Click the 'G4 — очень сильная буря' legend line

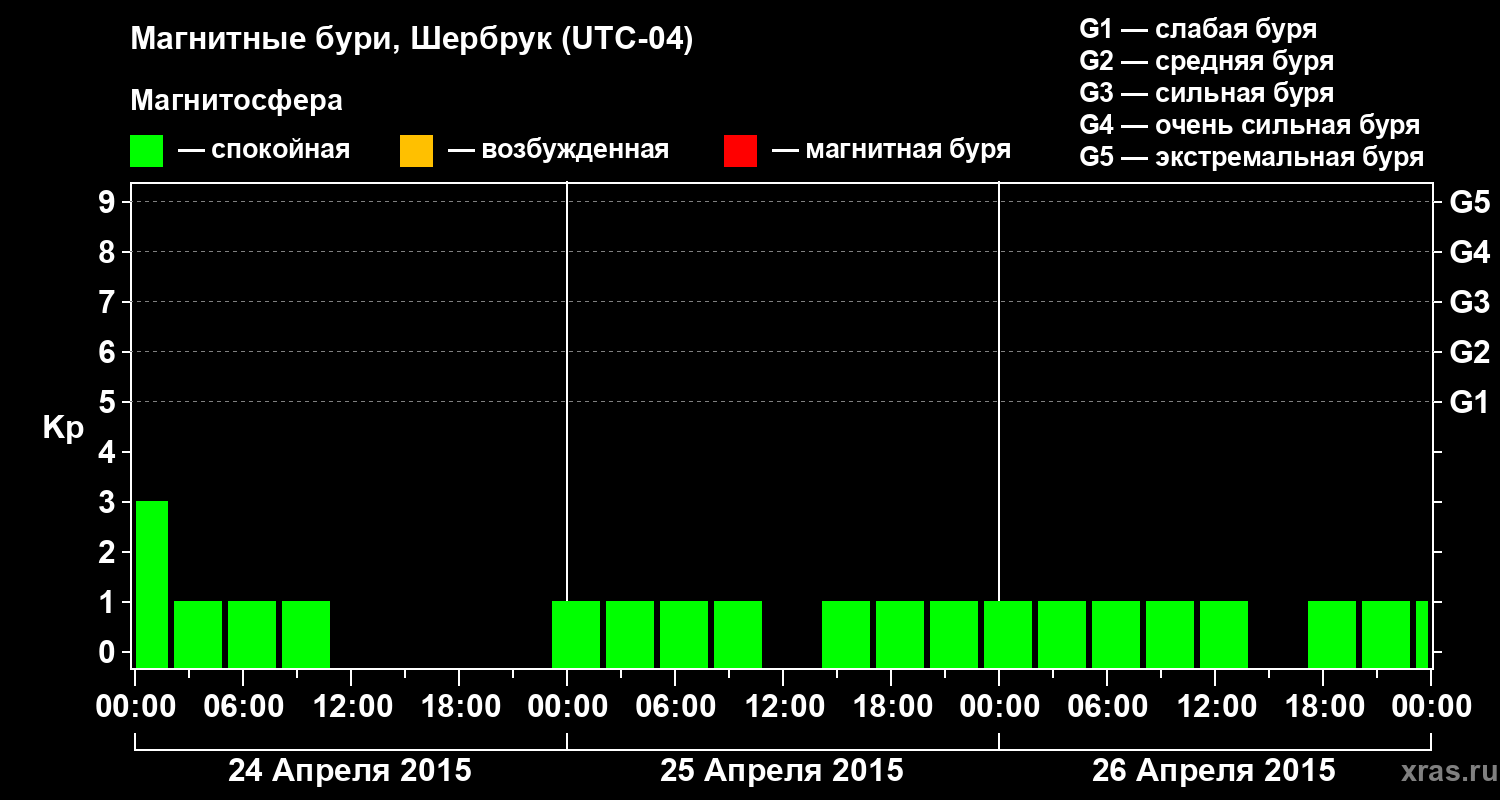click(1250, 125)
